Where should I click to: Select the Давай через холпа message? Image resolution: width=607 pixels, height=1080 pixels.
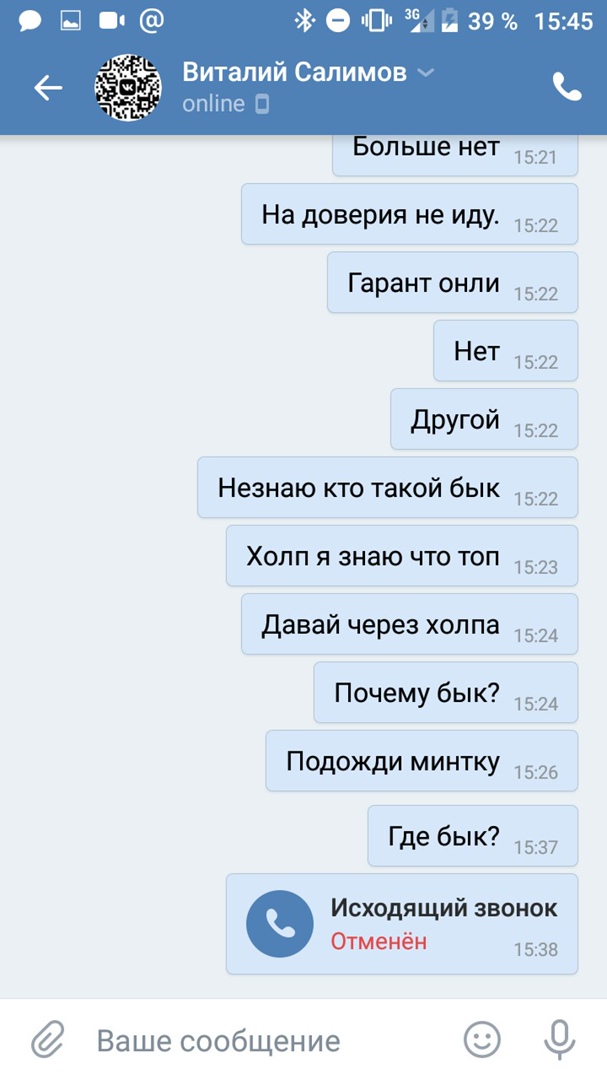[409, 624]
